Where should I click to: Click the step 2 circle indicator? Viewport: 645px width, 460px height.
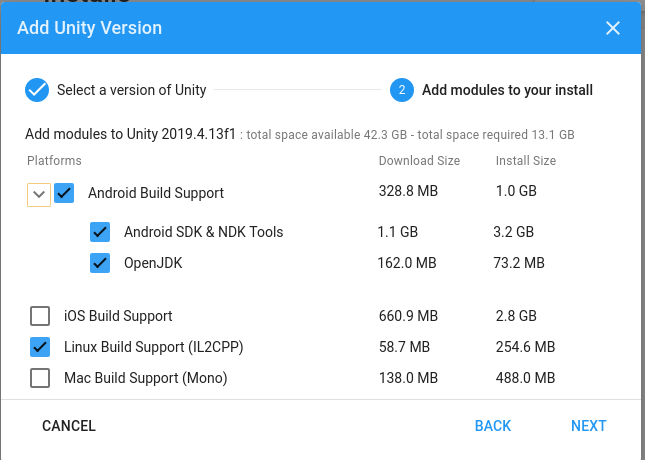coord(401,90)
